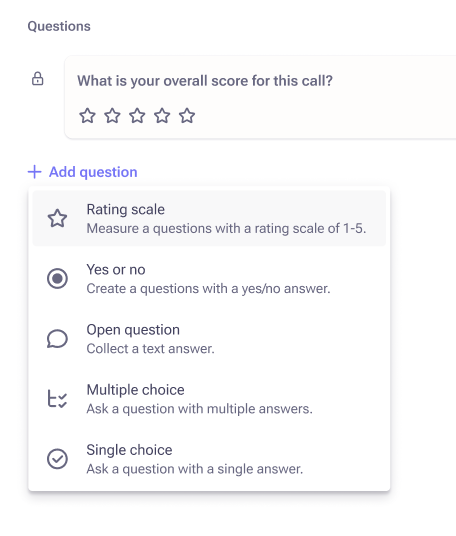Click the speech bubble Open question icon
456x536 pixels.
click(x=57, y=339)
